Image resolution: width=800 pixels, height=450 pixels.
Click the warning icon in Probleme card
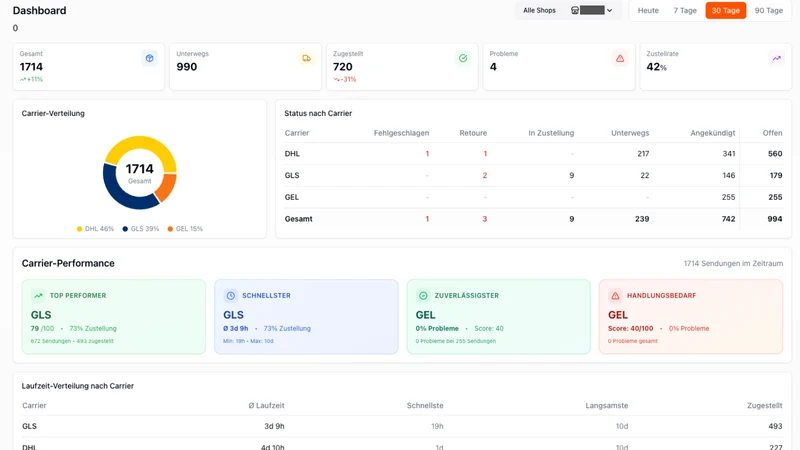pyautogui.click(x=620, y=58)
